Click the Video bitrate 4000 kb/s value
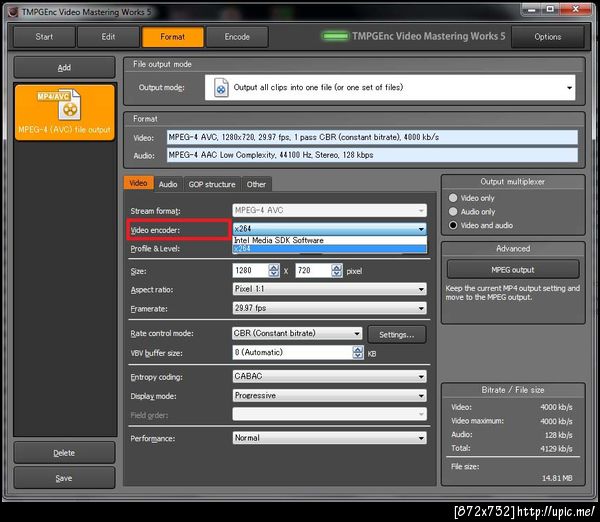The width and height of the screenshot is (600, 522). (x=556, y=407)
